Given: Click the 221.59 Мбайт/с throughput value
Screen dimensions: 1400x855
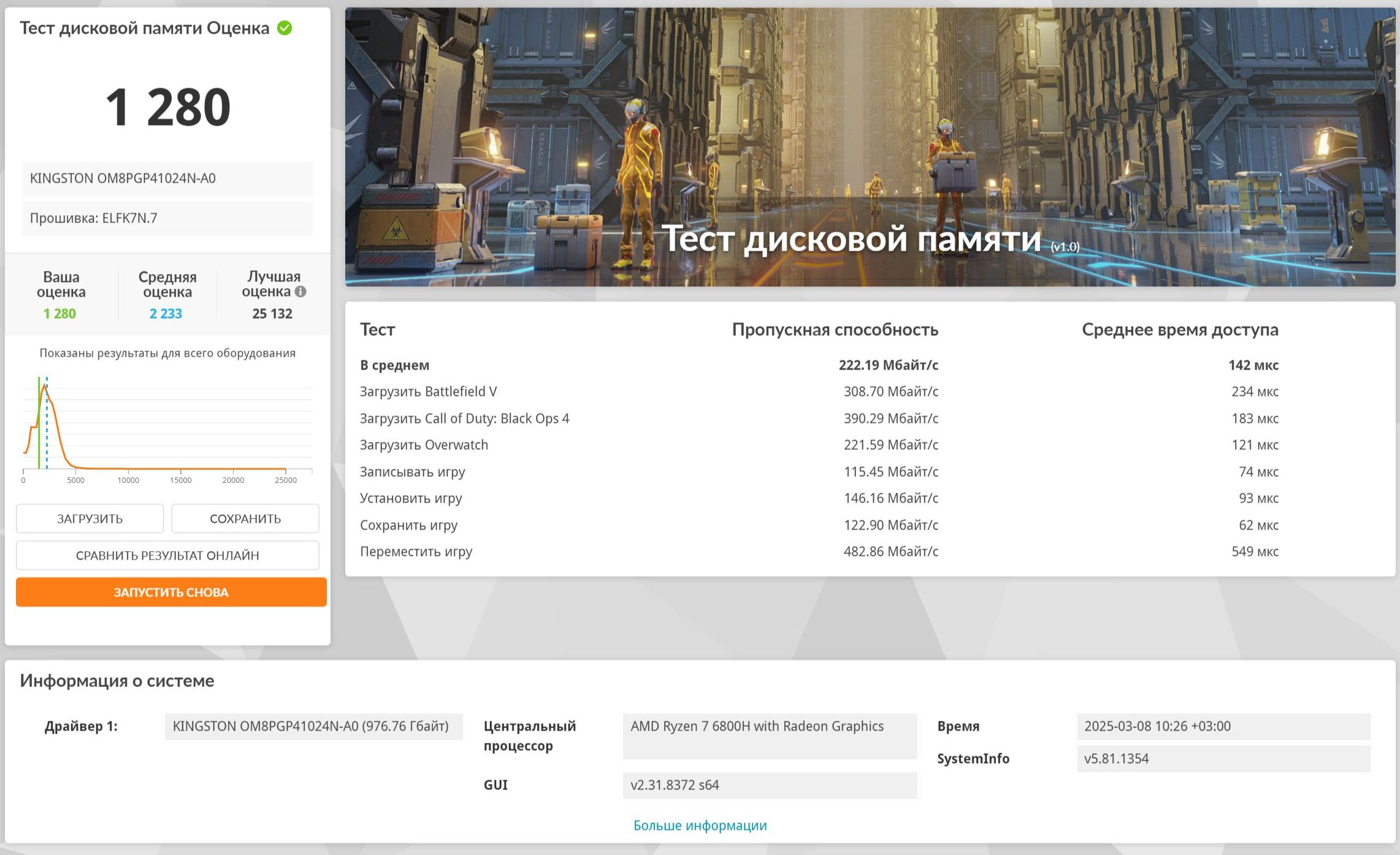Looking at the screenshot, I should click(x=891, y=445).
